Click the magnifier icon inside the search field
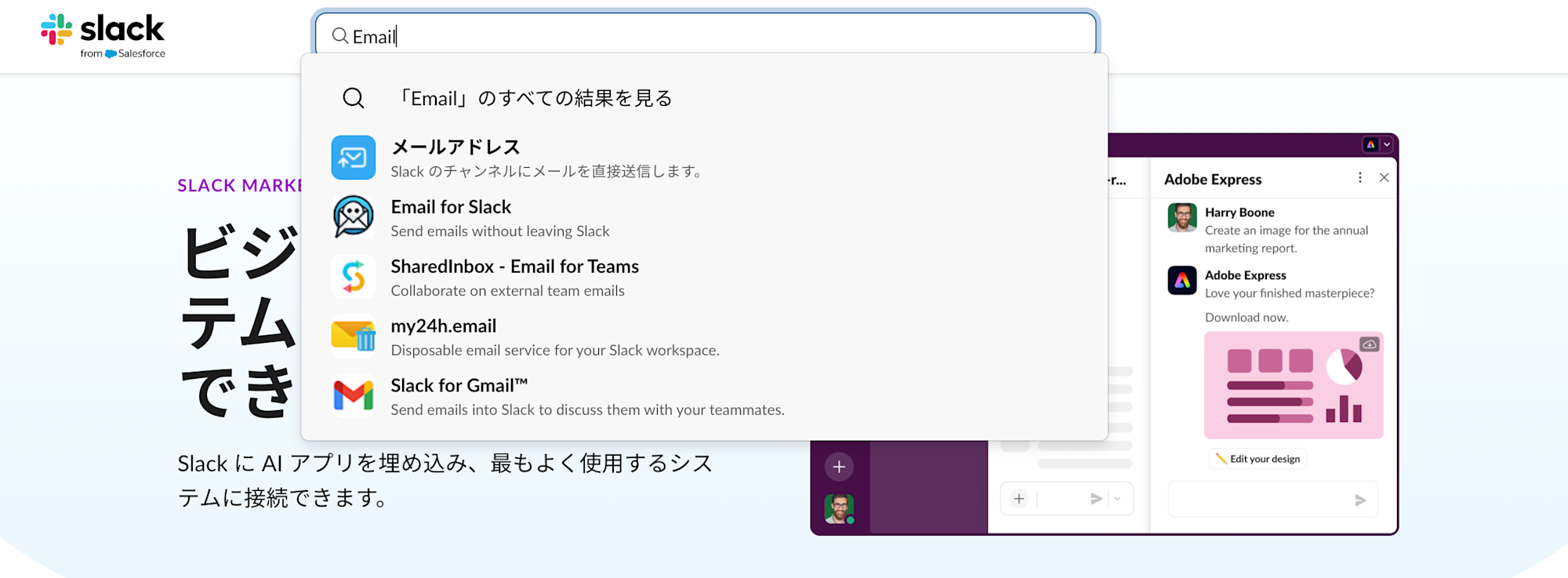The height and width of the screenshot is (578, 1568). coord(339,36)
